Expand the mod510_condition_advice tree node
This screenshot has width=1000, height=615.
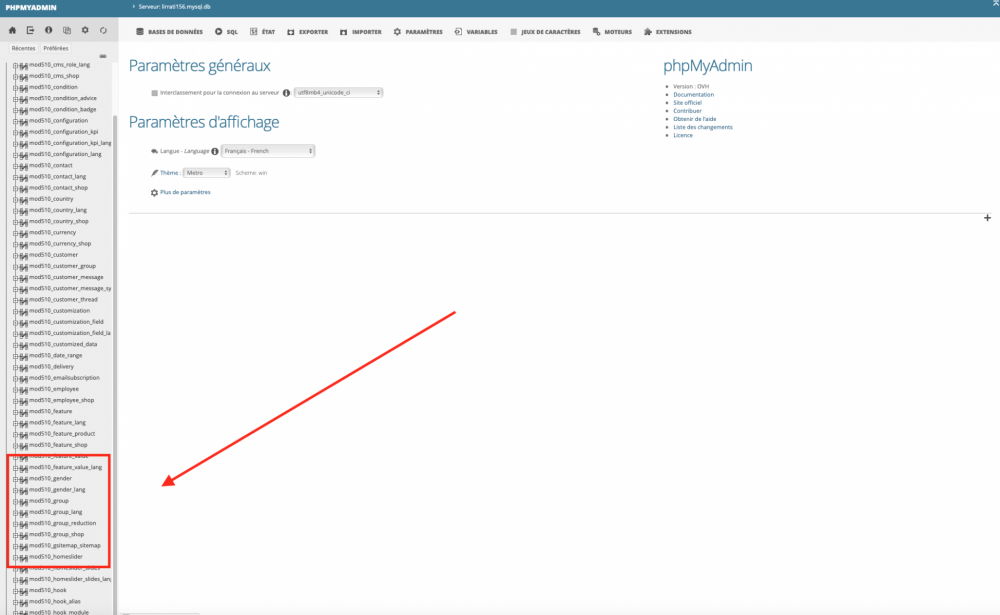pyautogui.click(x=15, y=99)
